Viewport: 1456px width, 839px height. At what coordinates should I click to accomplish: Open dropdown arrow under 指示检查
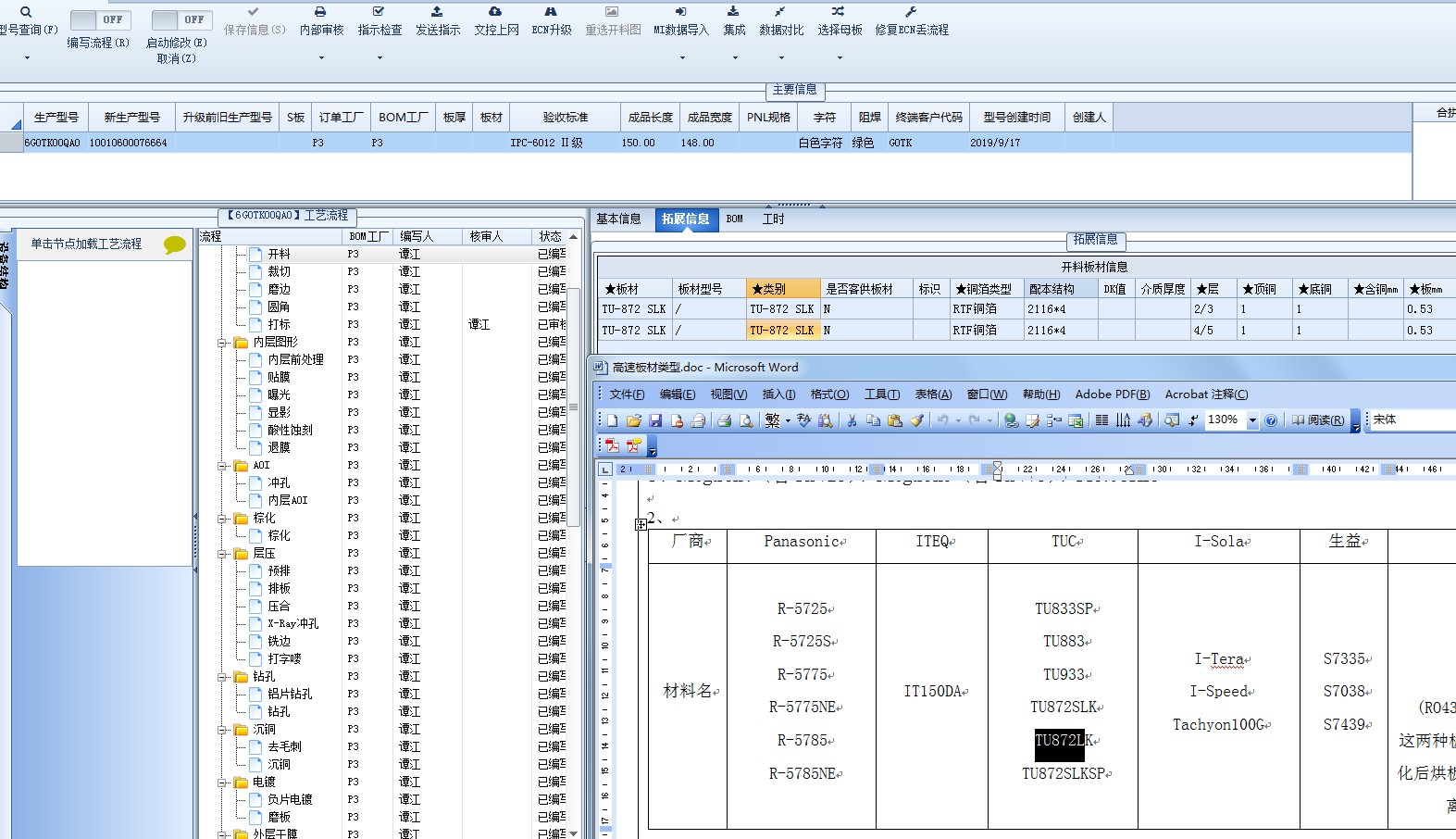click(x=380, y=57)
